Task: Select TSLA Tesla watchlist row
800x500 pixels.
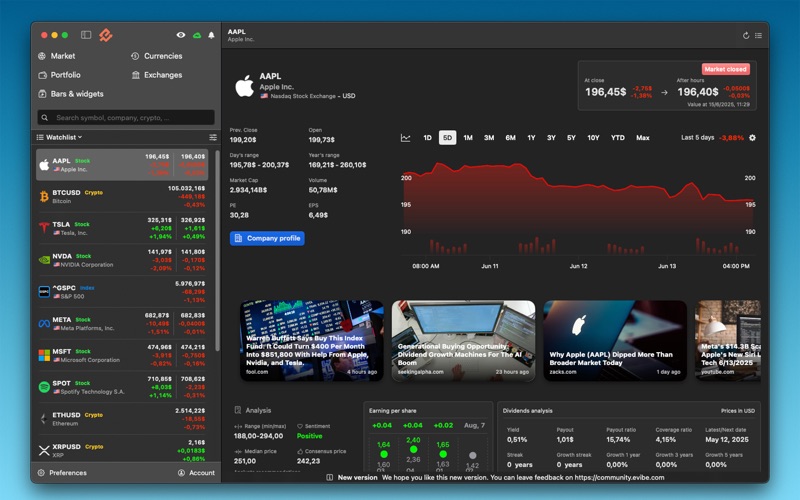Action: click(122, 228)
